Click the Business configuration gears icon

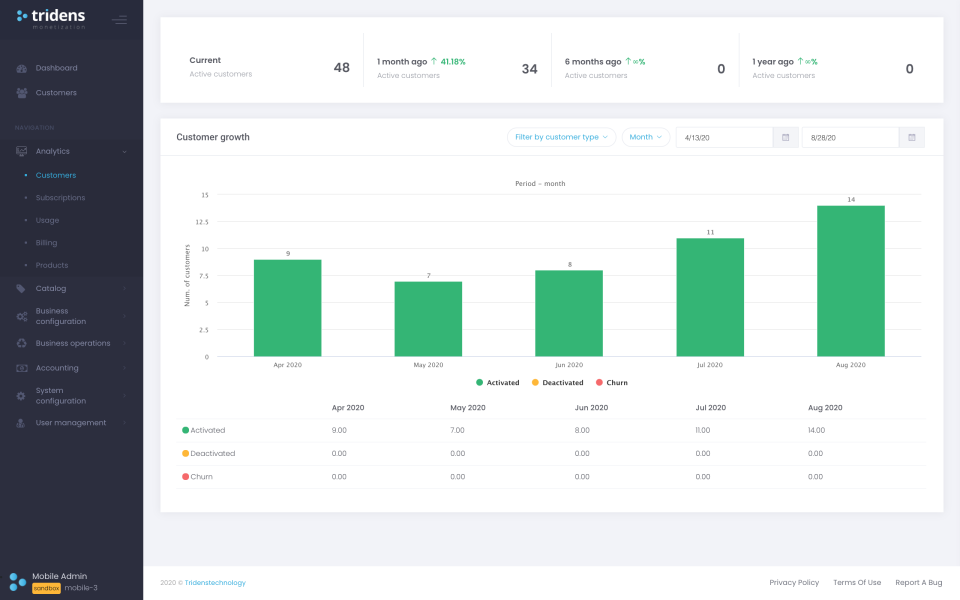21,315
